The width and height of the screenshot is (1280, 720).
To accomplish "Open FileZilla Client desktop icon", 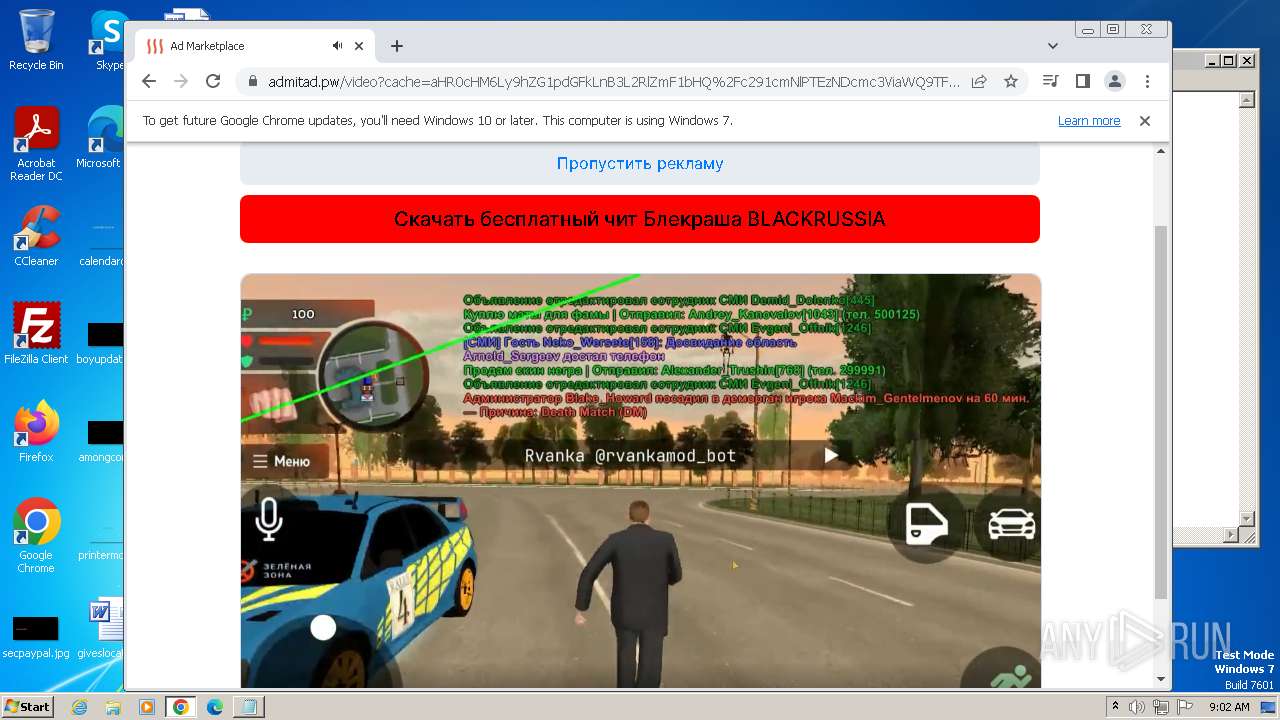I will 36,333.
